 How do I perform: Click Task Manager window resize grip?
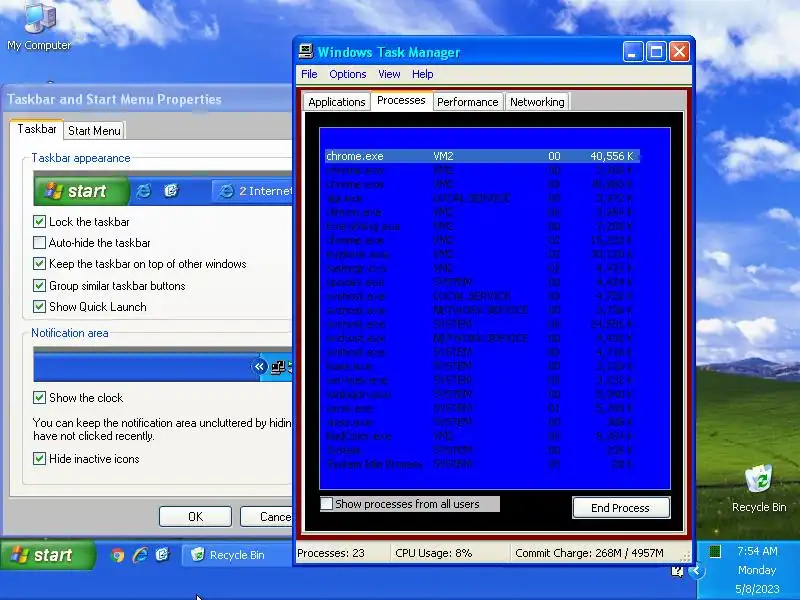coord(686,557)
